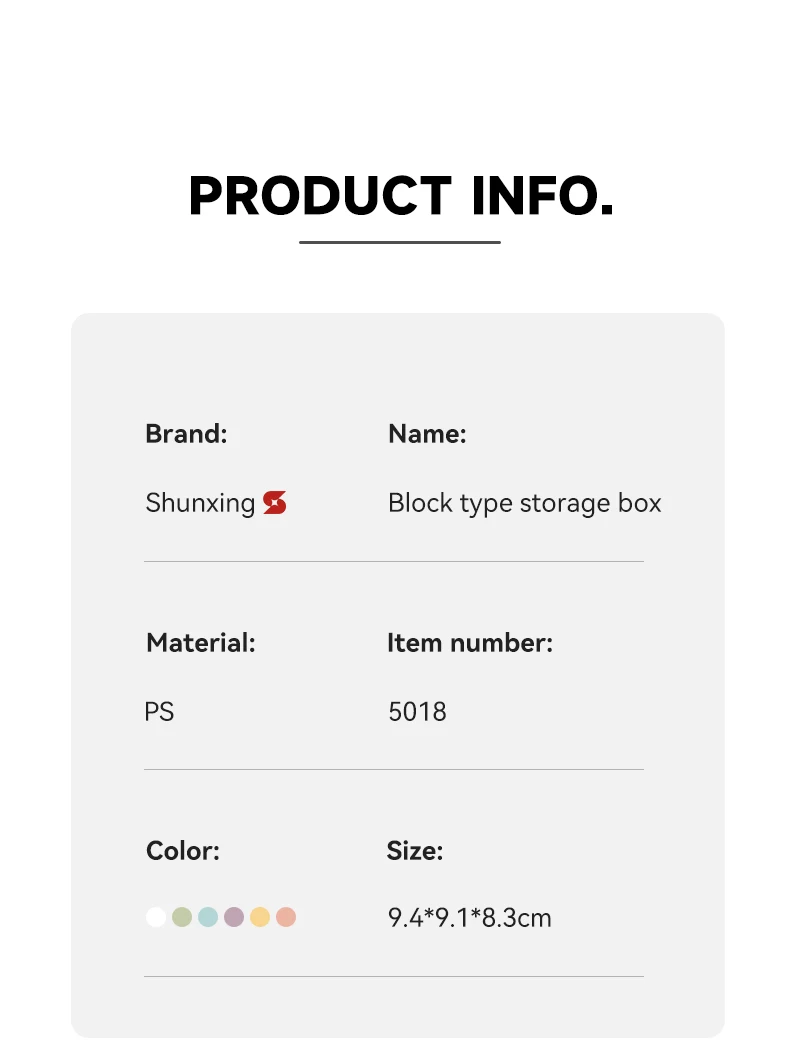
Task: Click the Material: label
Action: point(200,643)
